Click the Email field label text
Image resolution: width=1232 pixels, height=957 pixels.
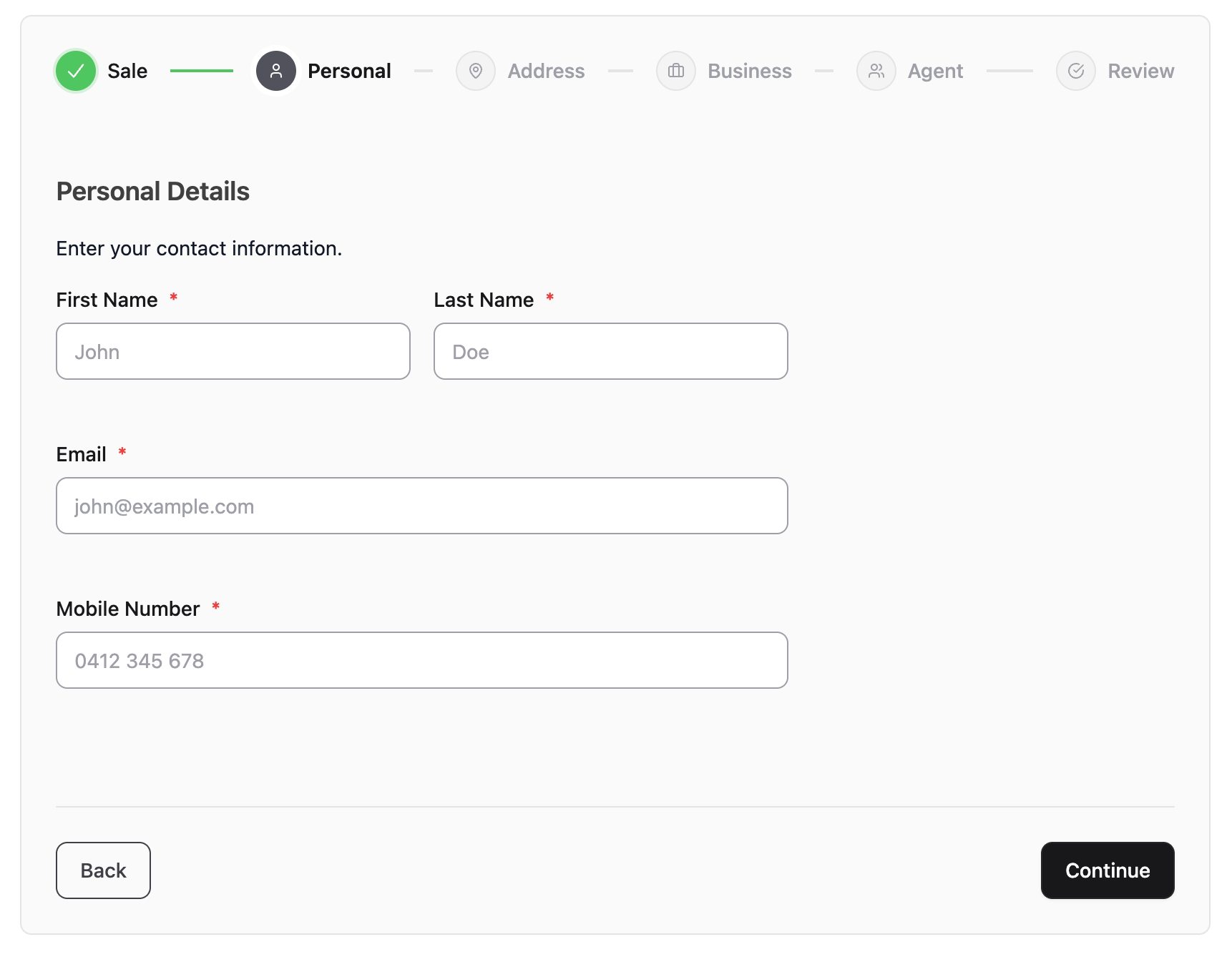(82, 454)
